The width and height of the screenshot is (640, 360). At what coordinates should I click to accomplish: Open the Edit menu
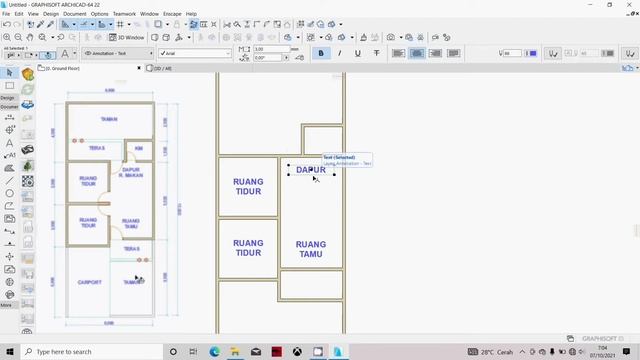pyautogui.click(x=19, y=14)
